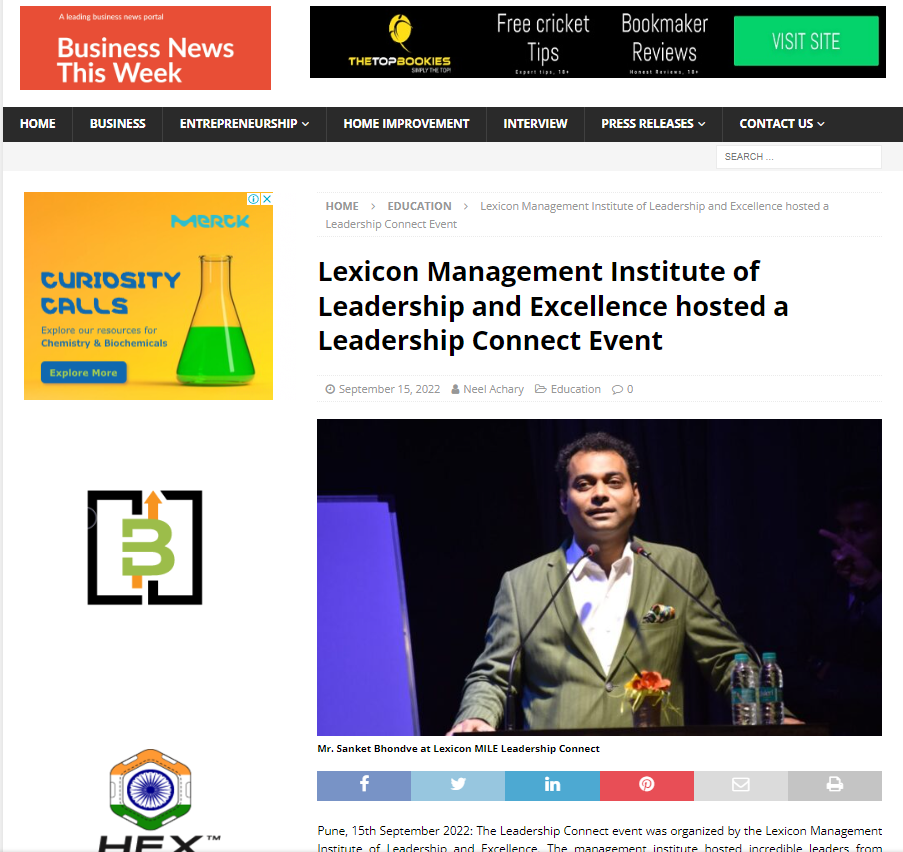Go to the Business menu item
This screenshot has width=903, height=852.
click(x=117, y=124)
